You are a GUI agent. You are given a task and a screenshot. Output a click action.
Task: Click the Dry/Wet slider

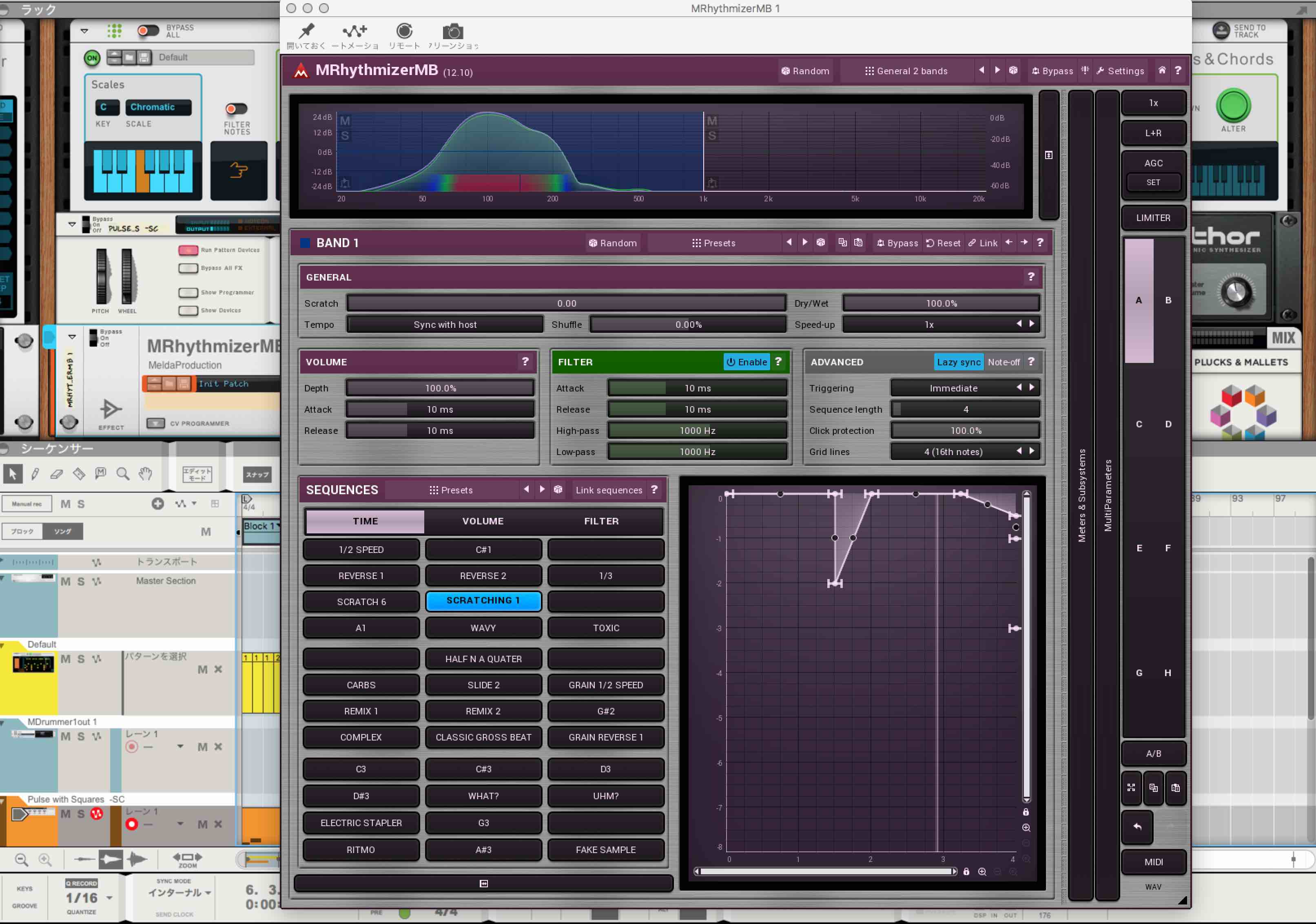point(941,304)
